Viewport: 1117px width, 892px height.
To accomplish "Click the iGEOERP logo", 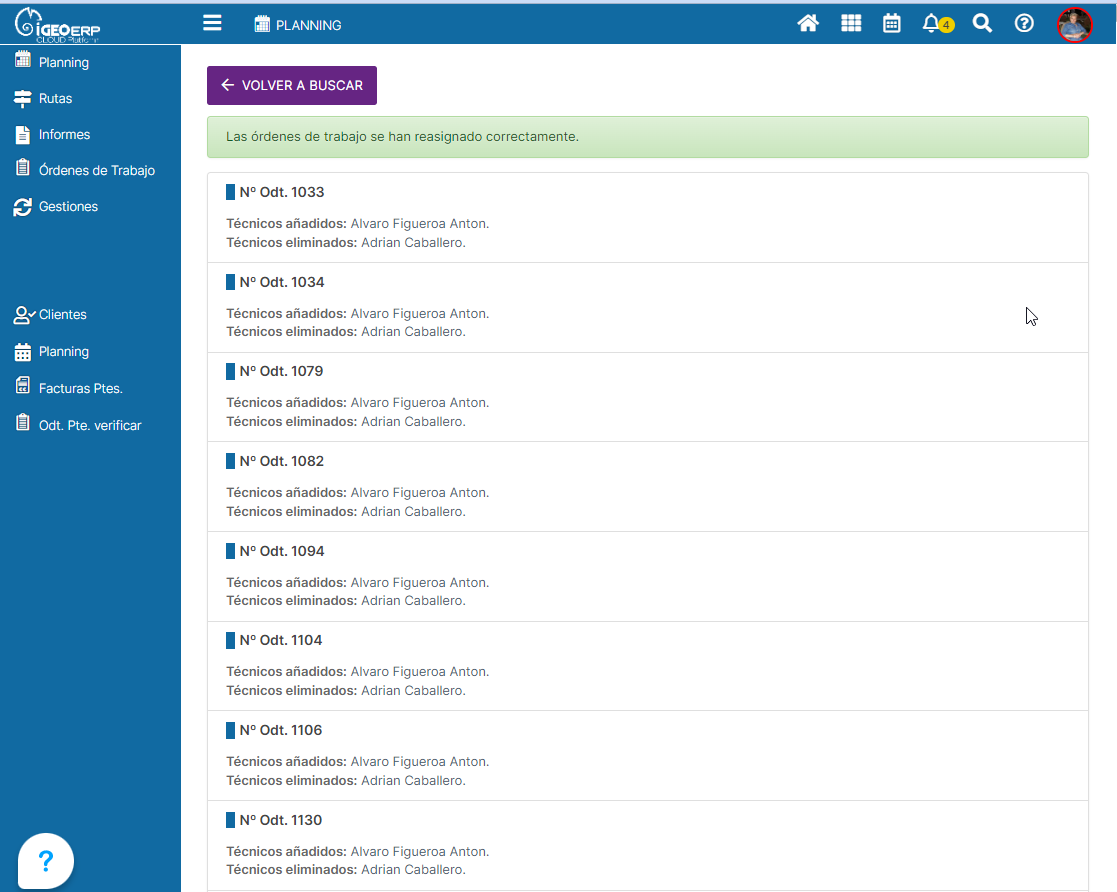I will [x=58, y=24].
